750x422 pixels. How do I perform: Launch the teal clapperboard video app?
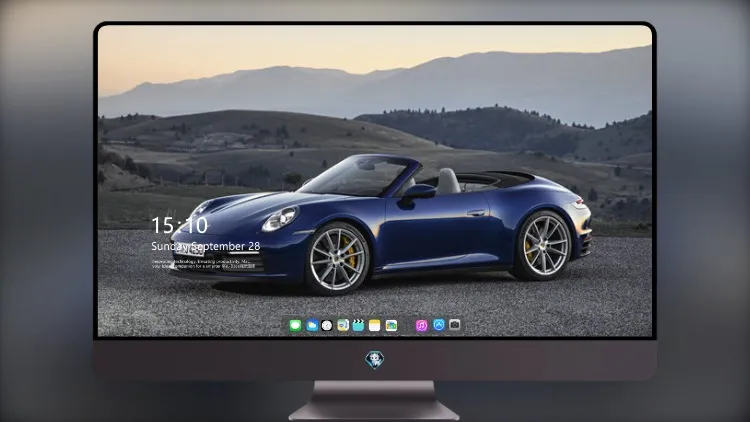point(358,326)
